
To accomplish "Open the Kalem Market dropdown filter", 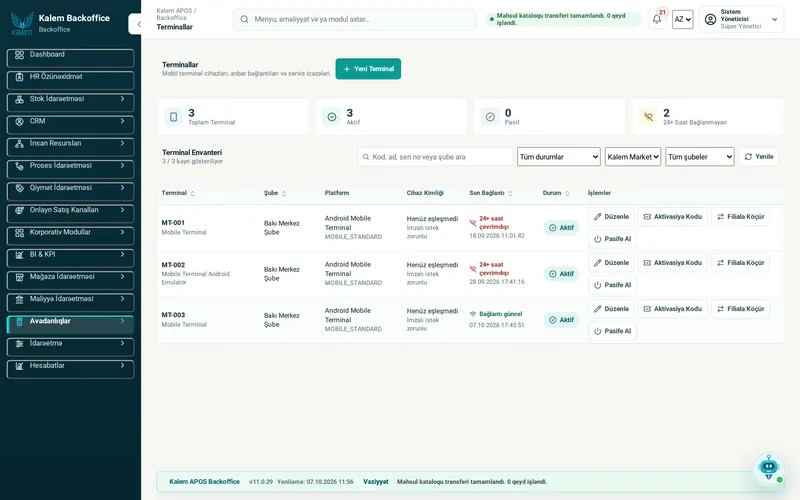I will (633, 157).
